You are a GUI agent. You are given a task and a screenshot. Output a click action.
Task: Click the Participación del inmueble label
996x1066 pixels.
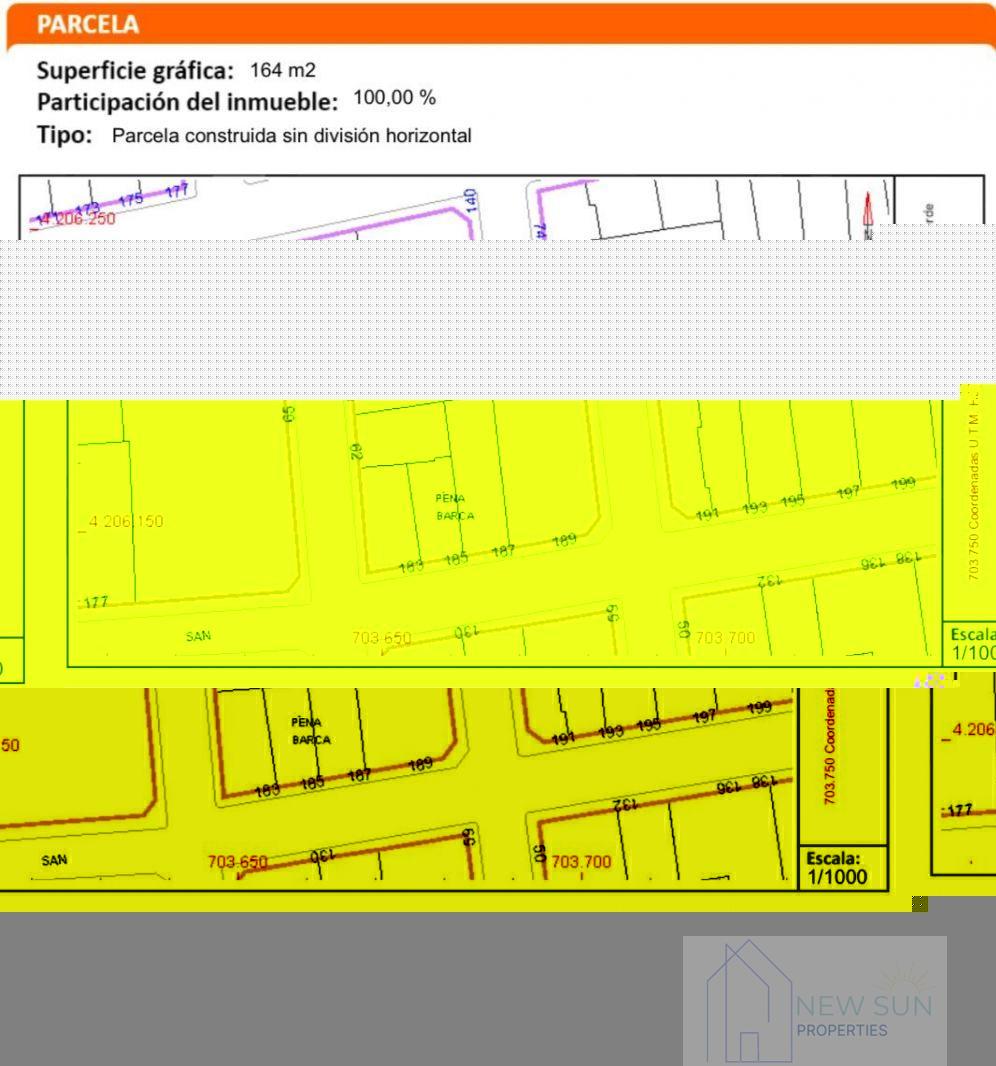point(188,102)
